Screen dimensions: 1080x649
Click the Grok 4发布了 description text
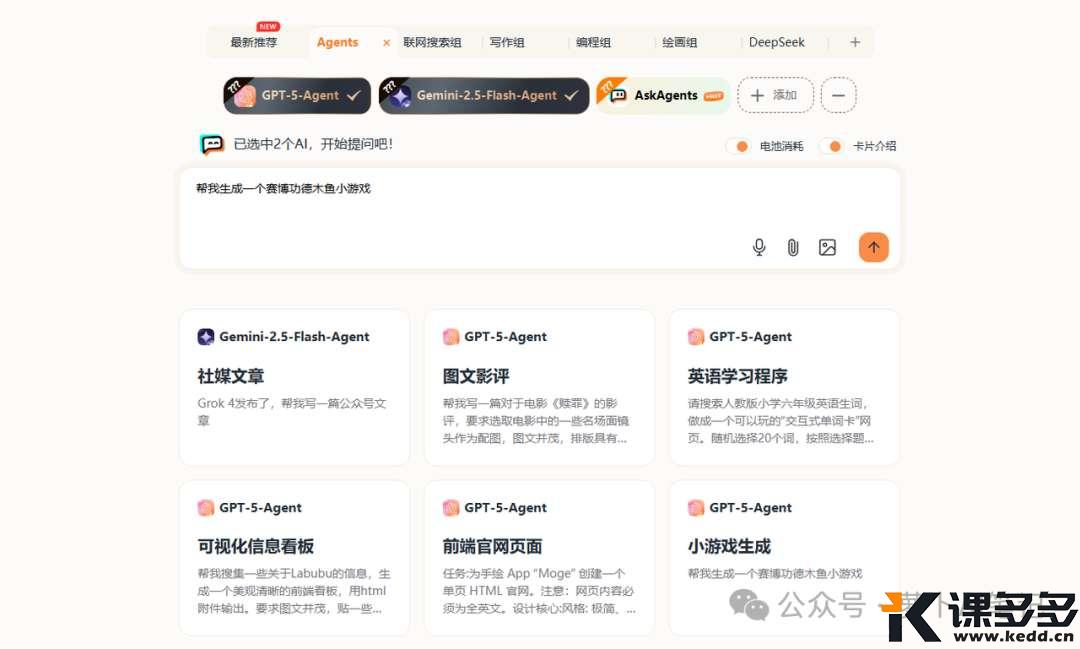click(292, 412)
